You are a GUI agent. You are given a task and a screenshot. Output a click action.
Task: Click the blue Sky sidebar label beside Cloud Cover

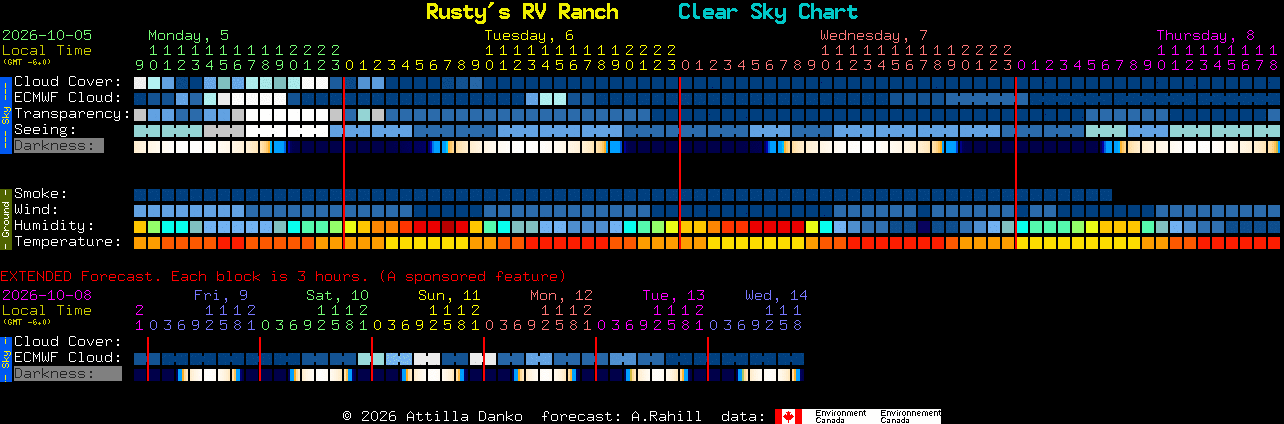[5, 113]
